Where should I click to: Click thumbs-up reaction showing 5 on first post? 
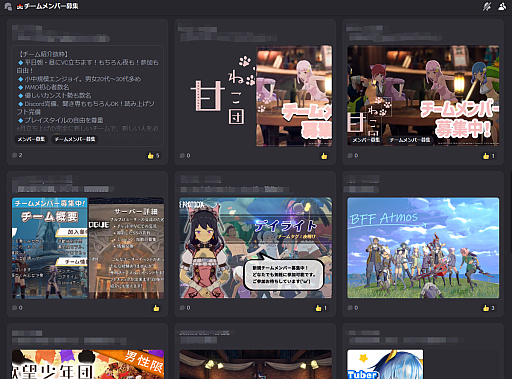click(x=154, y=156)
